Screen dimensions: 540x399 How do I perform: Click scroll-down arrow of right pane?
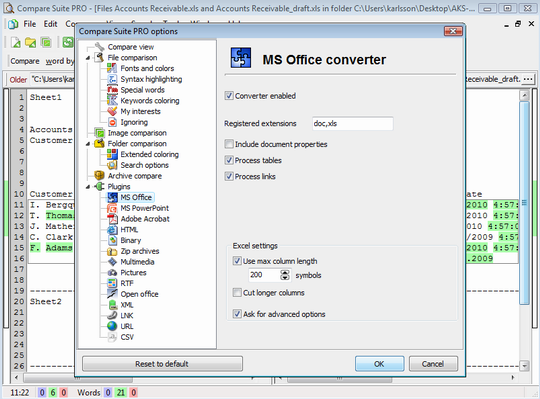tap(524, 366)
